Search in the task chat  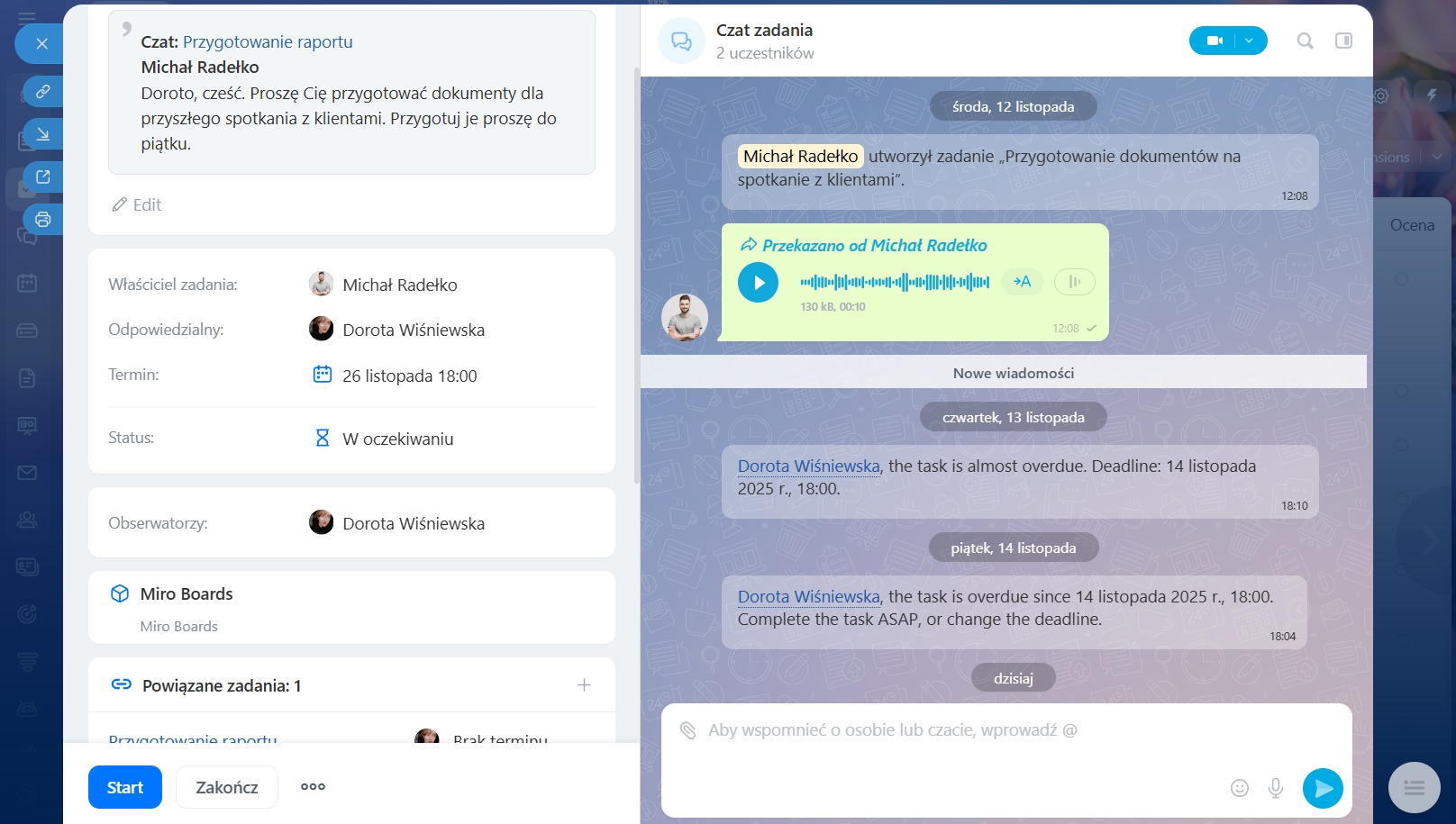pyautogui.click(x=1305, y=41)
